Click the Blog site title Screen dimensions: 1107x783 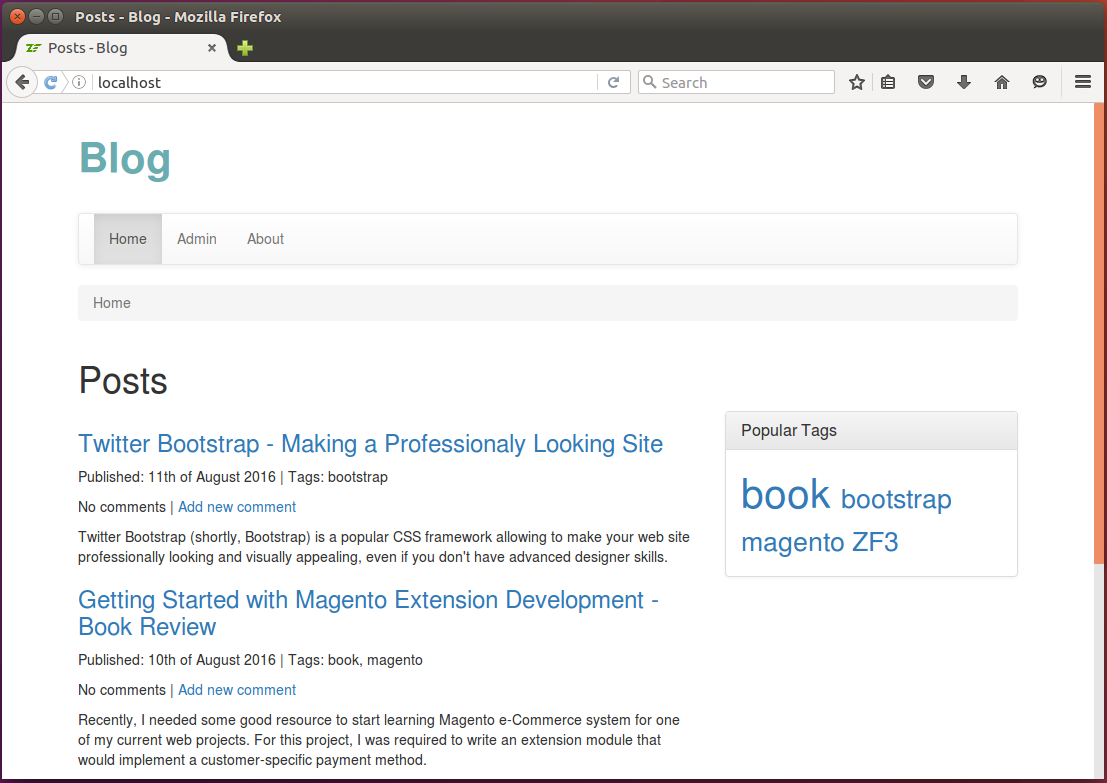pyautogui.click(x=124, y=158)
